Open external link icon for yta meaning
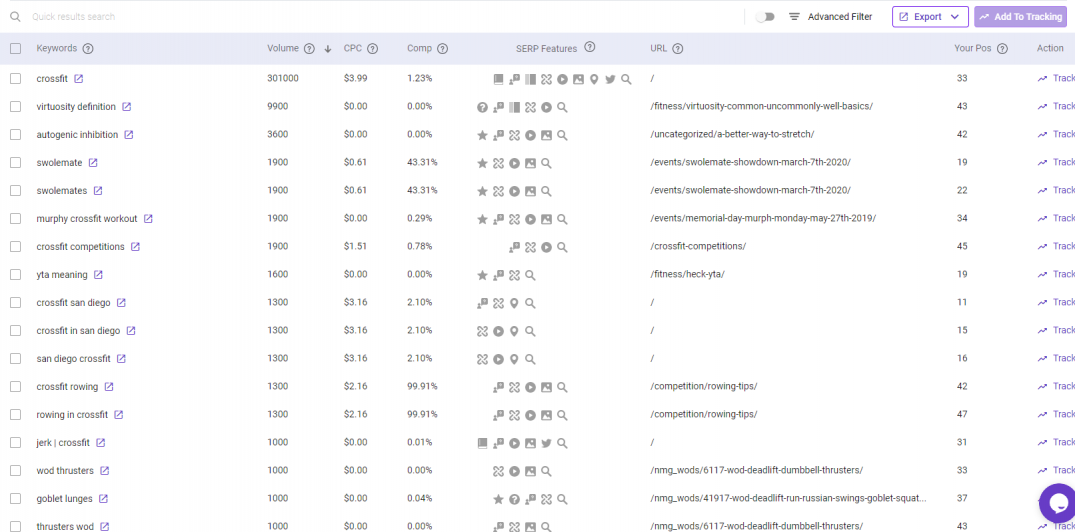Image resolution: width=1075 pixels, height=532 pixels. tap(98, 275)
